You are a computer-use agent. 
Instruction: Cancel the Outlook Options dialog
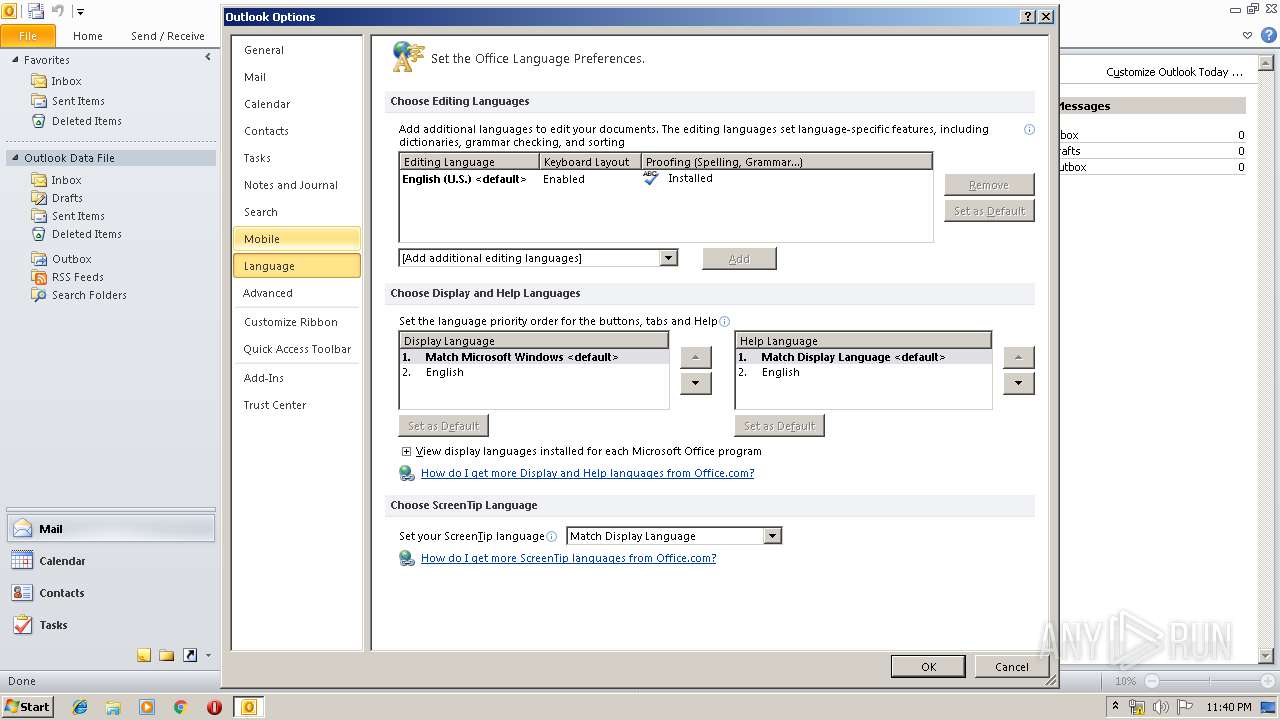pos(1011,667)
